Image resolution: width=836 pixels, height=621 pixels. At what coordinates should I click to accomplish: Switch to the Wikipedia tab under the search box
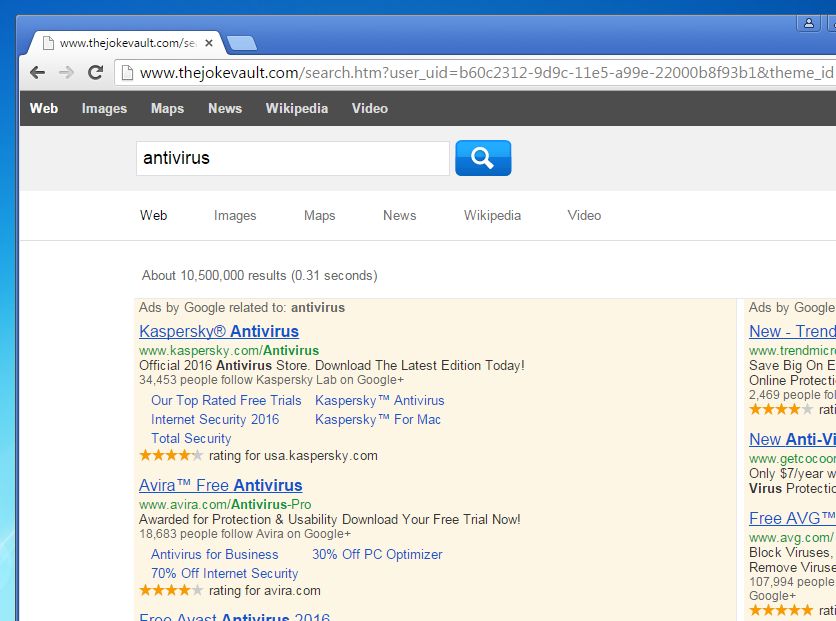pyautogui.click(x=492, y=215)
